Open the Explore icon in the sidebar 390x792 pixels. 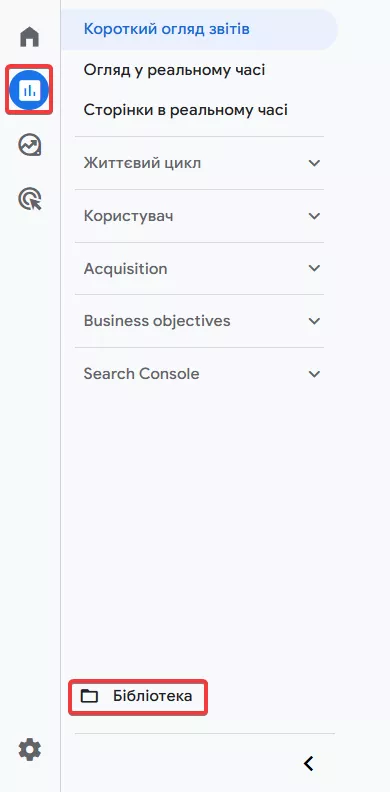click(29, 145)
